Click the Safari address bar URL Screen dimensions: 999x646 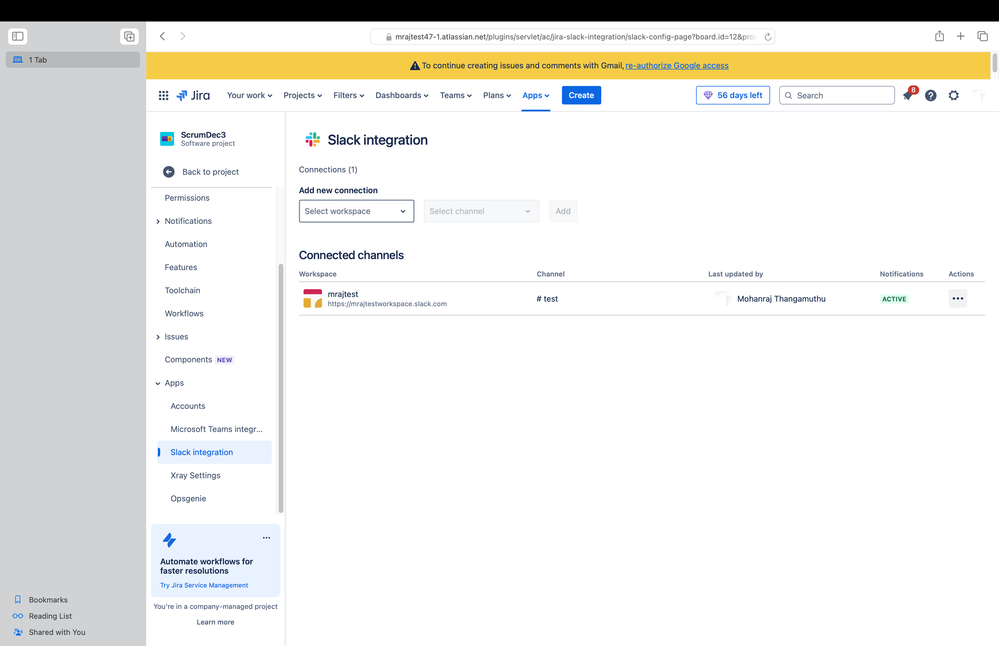coord(573,37)
